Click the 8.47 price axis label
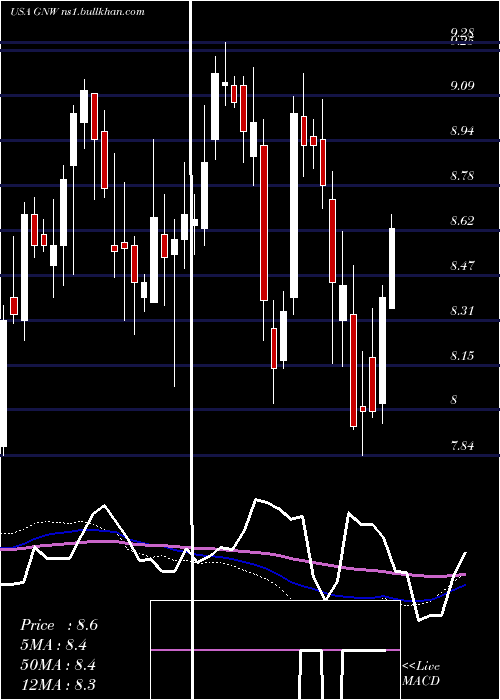Viewport: 500px width, 700px height. click(462, 266)
